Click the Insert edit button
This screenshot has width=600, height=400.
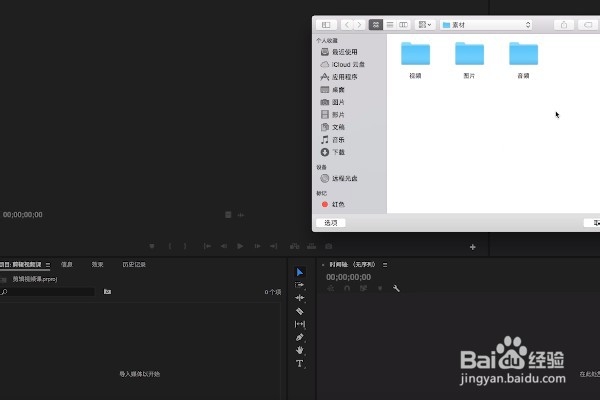pyautogui.click(x=294, y=246)
